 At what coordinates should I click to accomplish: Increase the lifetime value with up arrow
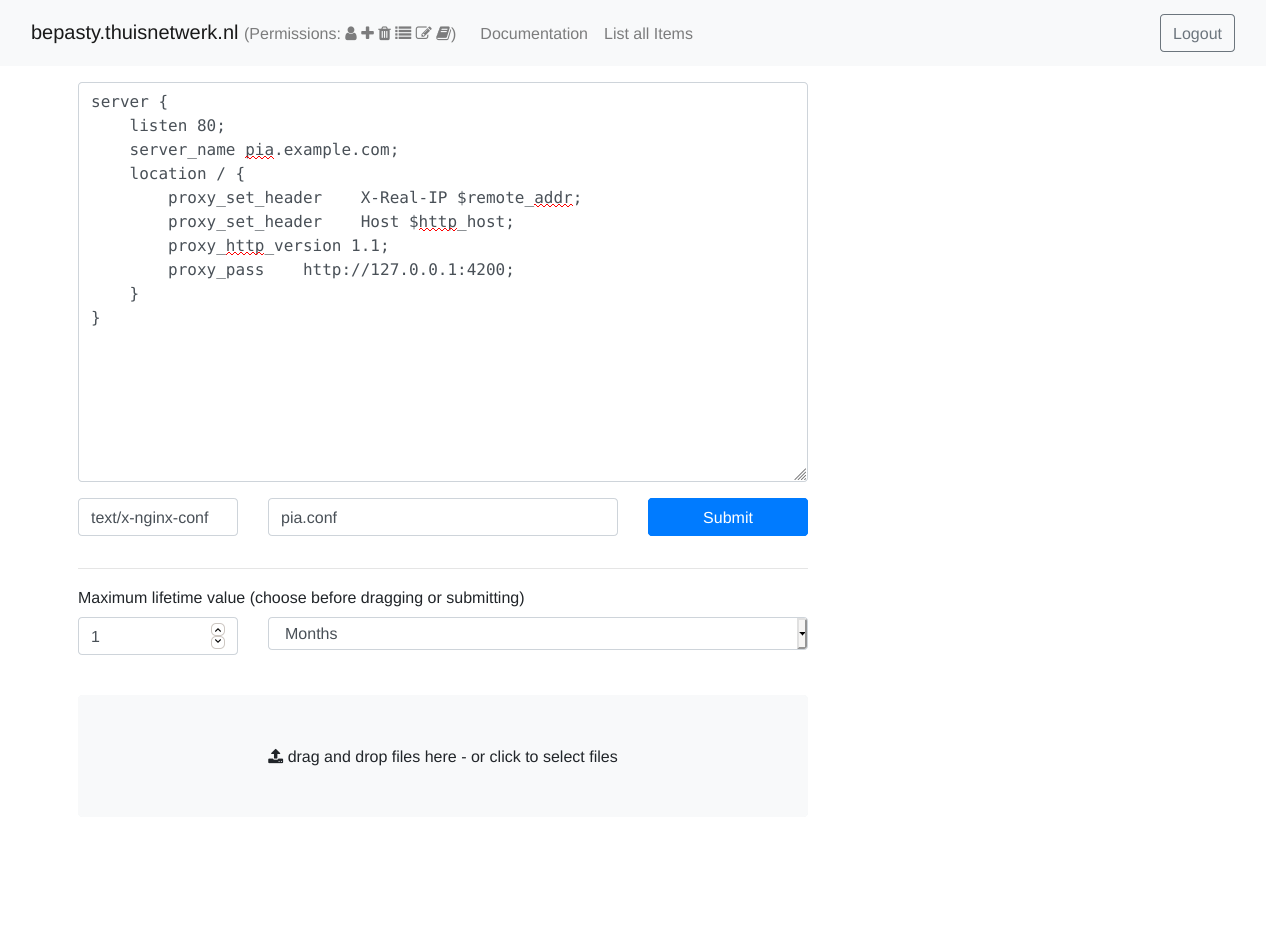click(218, 630)
